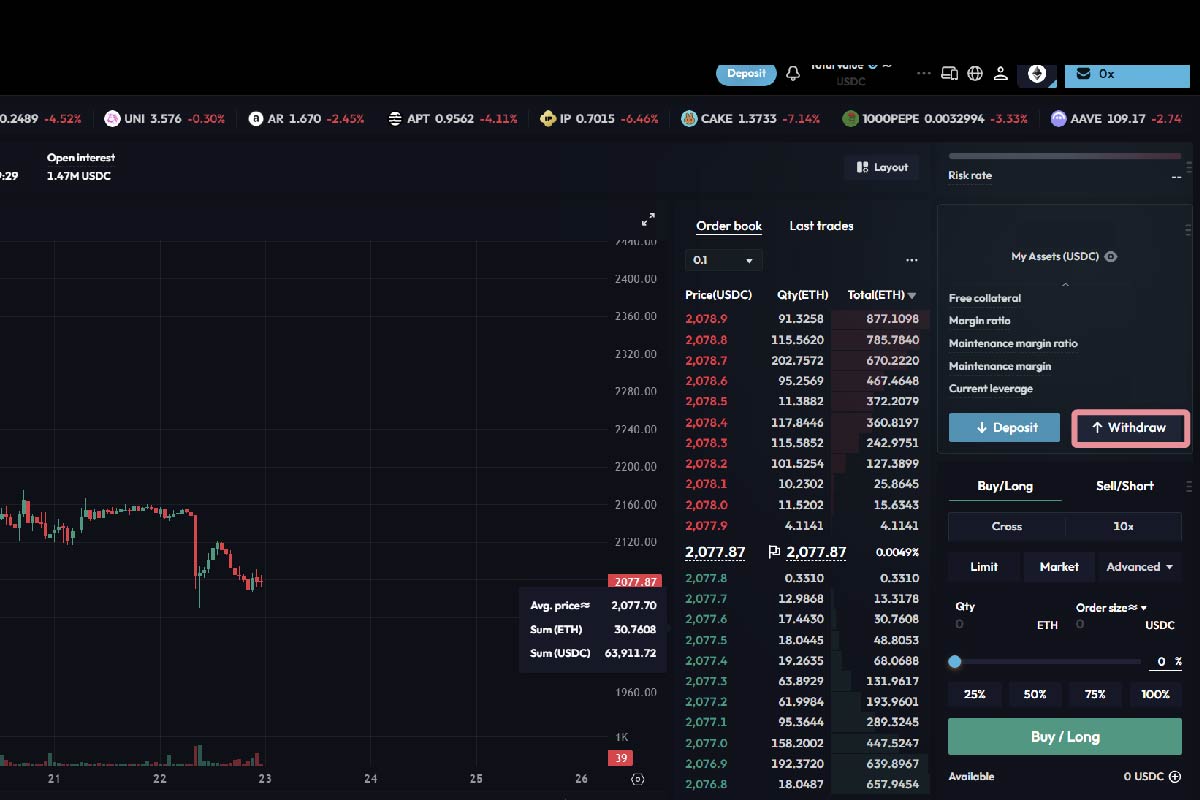This screenshot has width=1200, height=800.
Task: Expand the Advanced order types dropdown
Action: tap(1139, 567)
